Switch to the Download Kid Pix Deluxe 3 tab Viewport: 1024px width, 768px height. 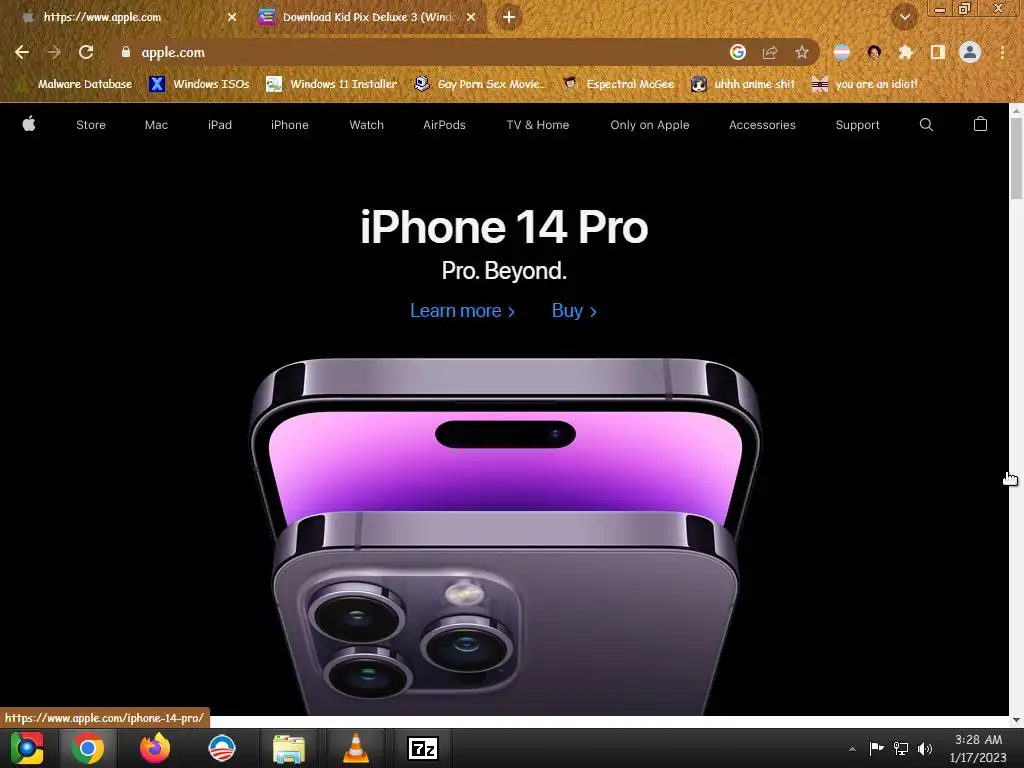click(x=368, y=17)
